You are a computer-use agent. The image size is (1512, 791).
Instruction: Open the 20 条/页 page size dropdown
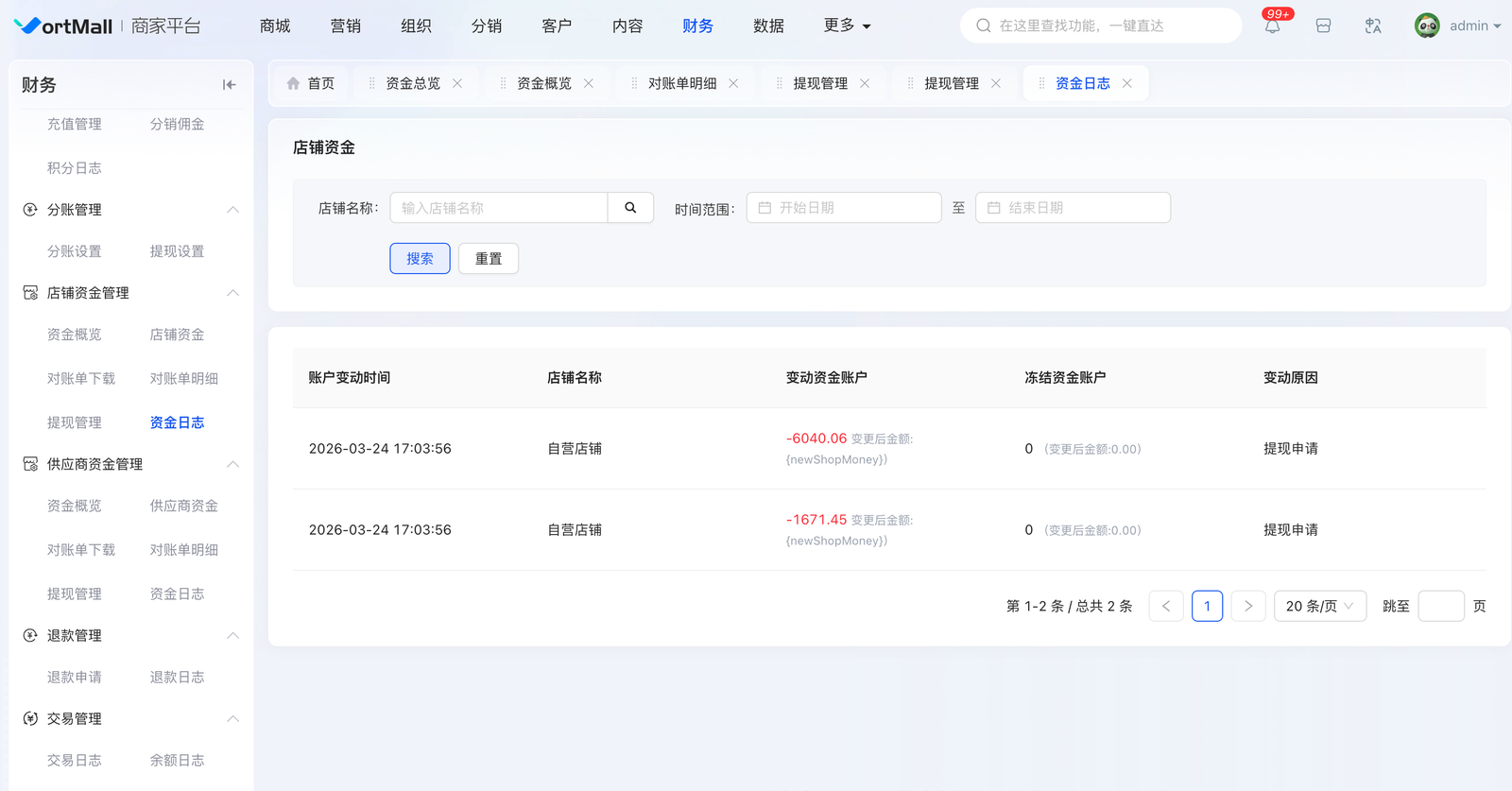point(1319,606)
